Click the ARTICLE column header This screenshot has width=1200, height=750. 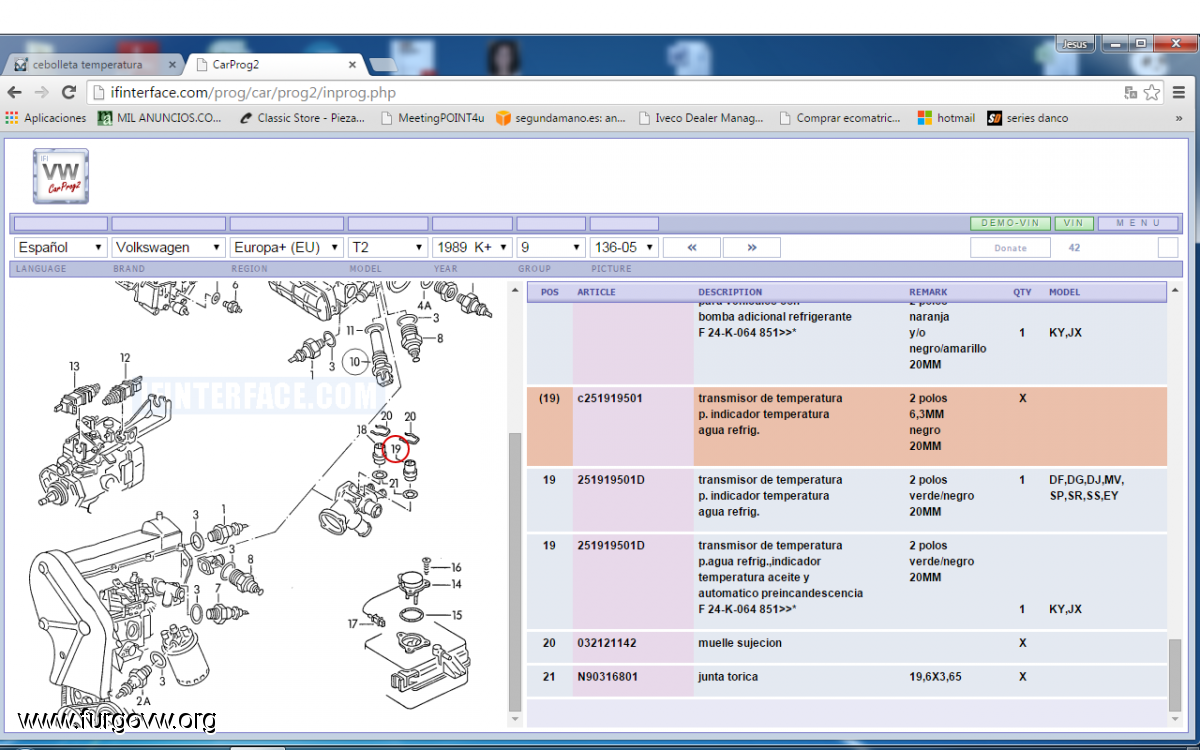[x=596, y=292]
